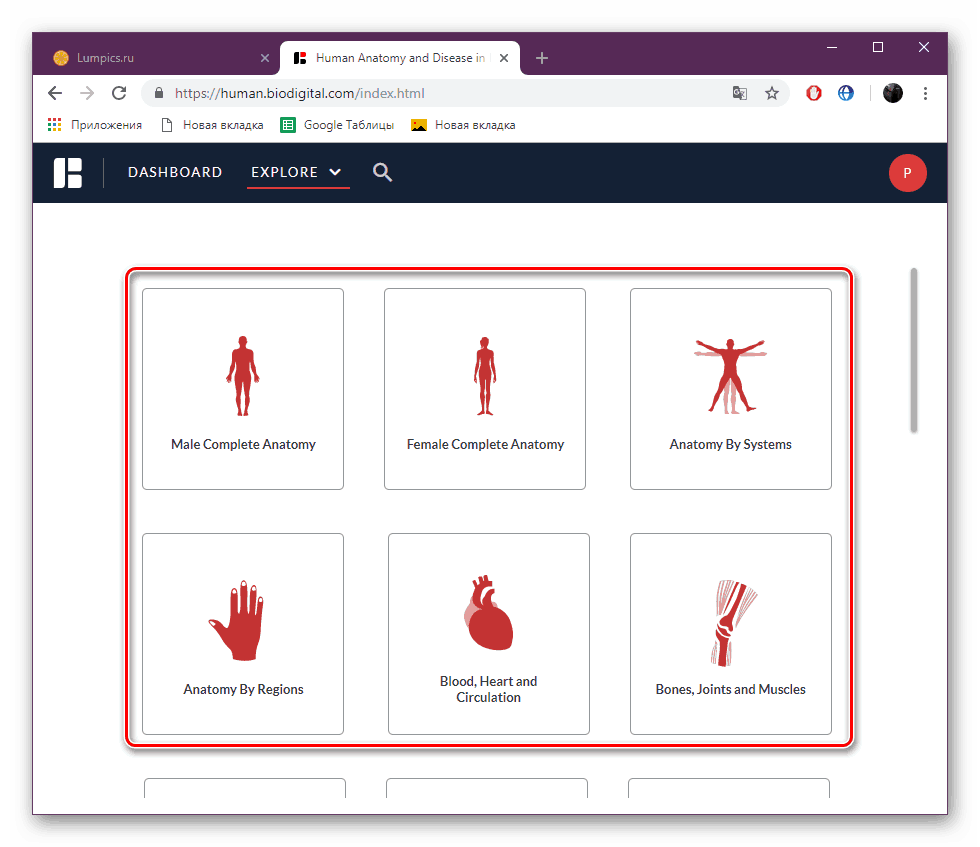Open the Chrome menu with three dots
This screenshot has width=980, height=847.
tap(926, 92)
